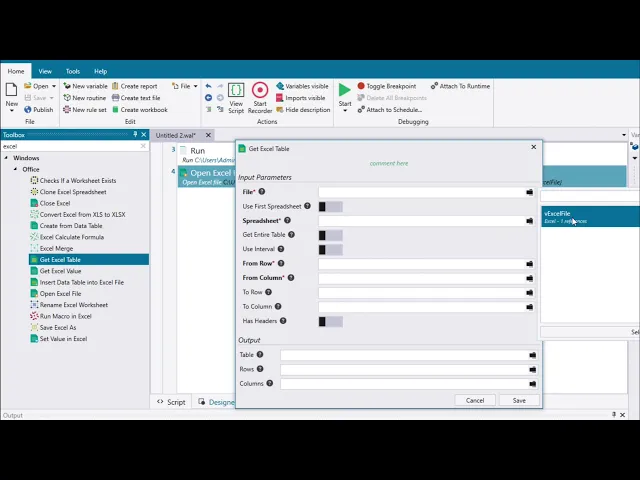
Task: Click the Spreadsheet input field
Action: [422, 221]
